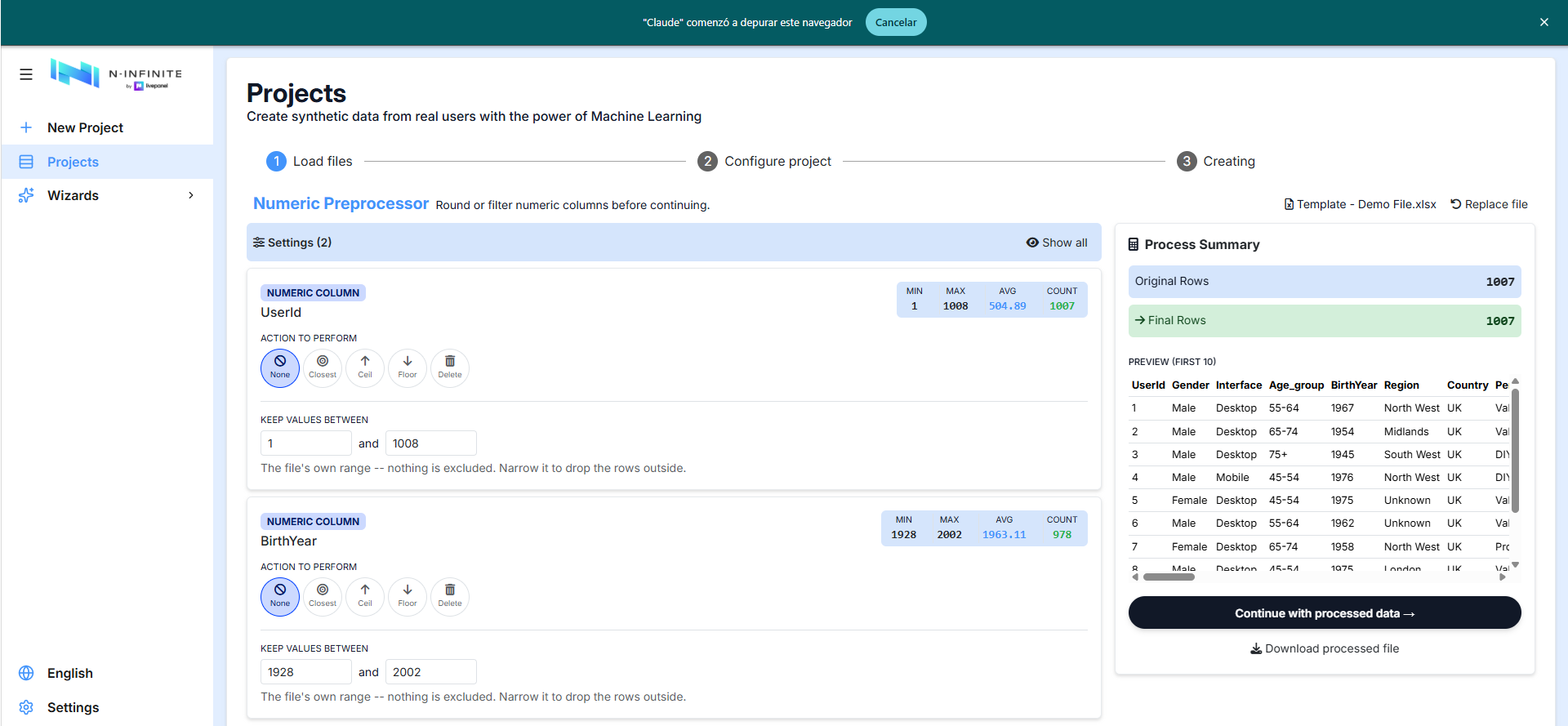Select Floor rounding for UserId
1568x726 pixels.
pyautogui.click(x=408, y=368)
